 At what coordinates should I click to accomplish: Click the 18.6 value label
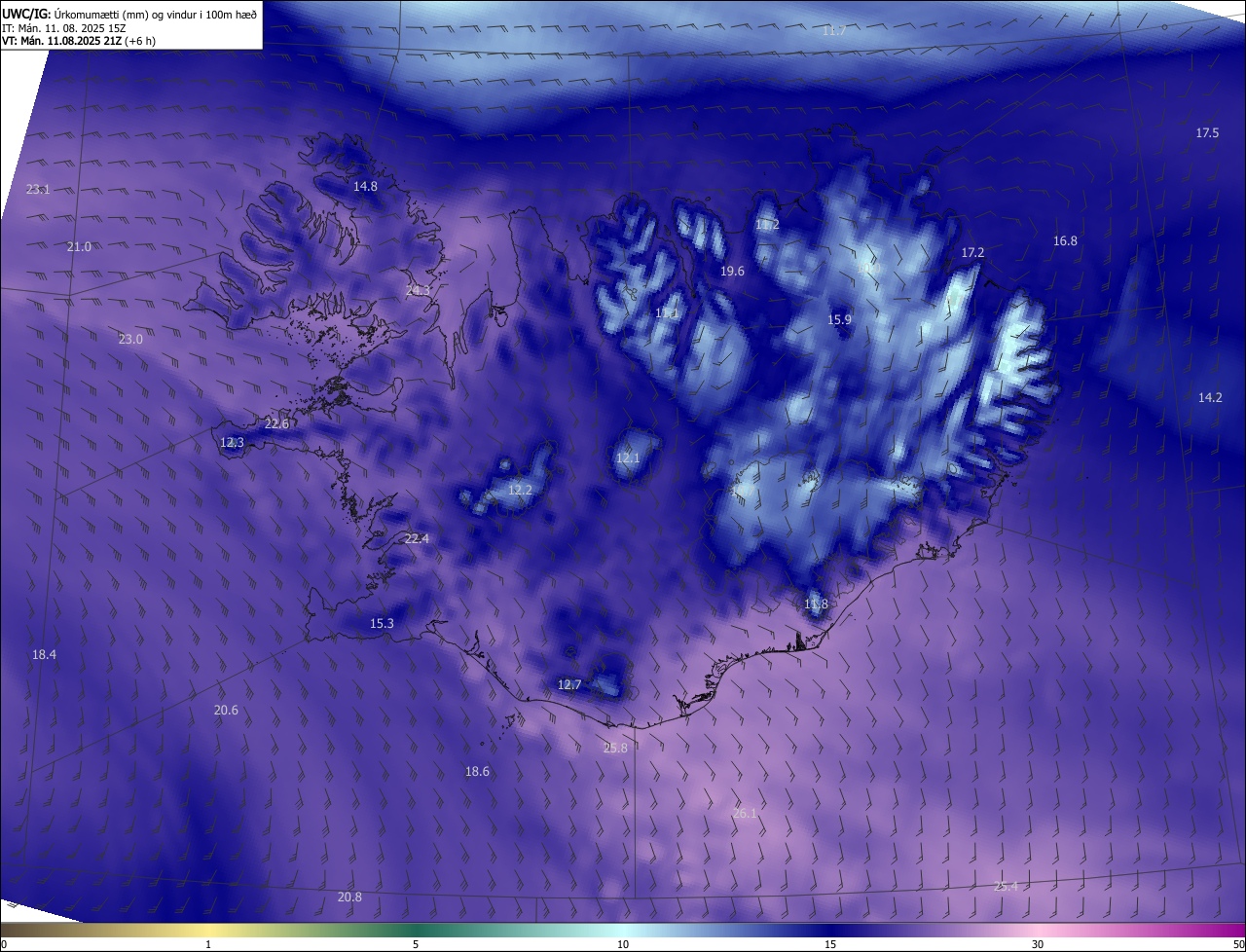pos(477,771)
